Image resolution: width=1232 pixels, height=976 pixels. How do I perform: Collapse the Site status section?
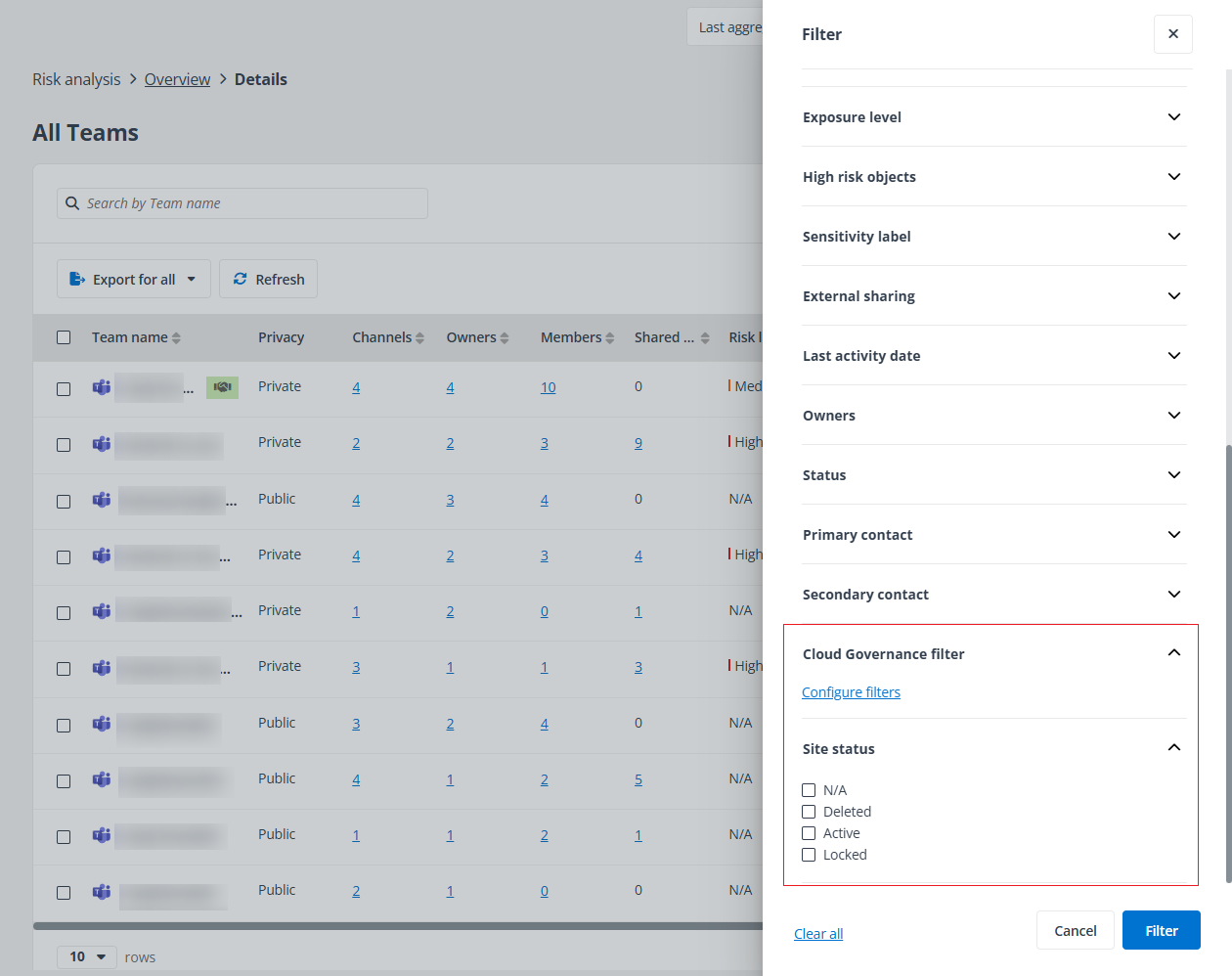1173,746
